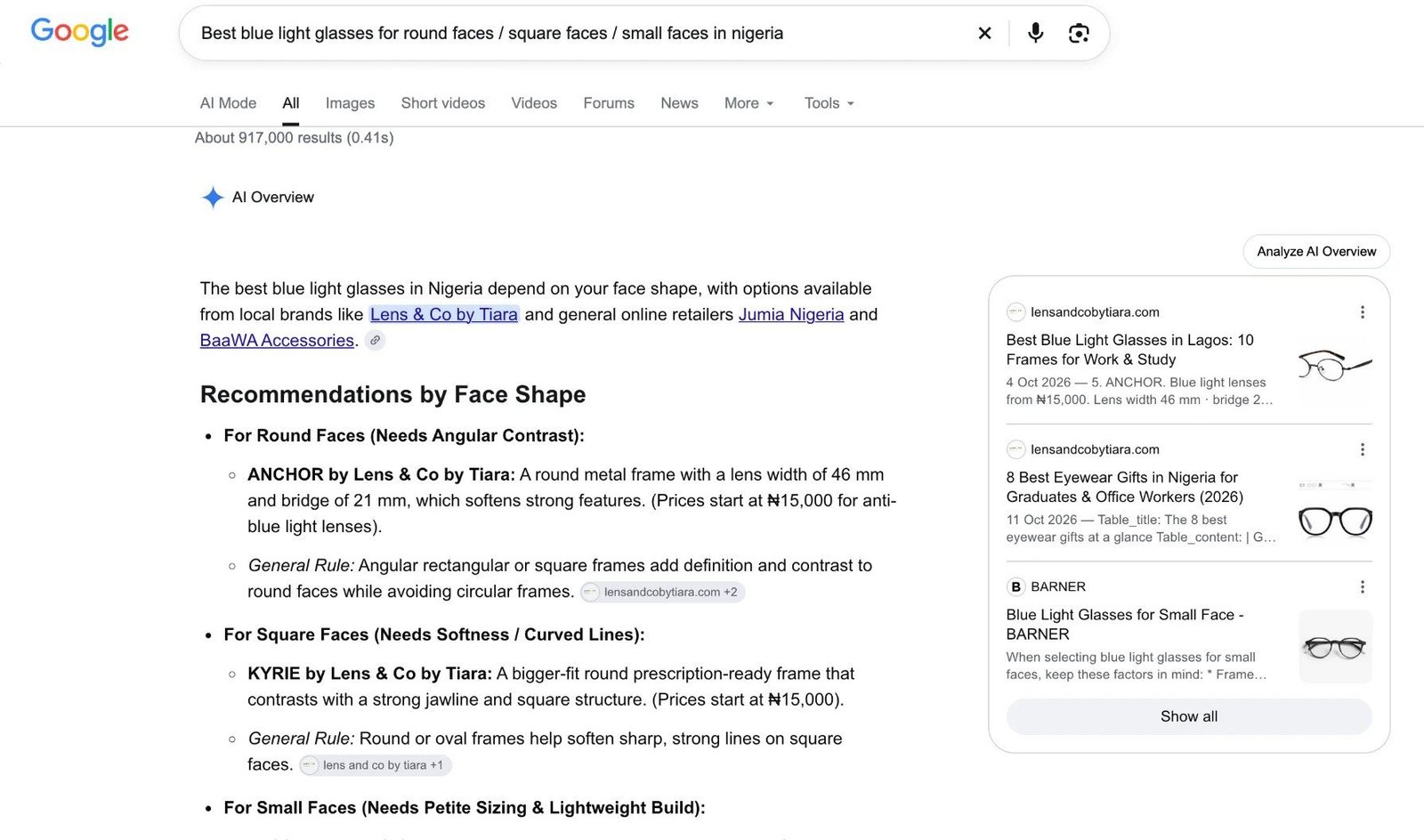Click the Google logo
The height and width of the screenshot is (840, 1424).
(80, 32)
